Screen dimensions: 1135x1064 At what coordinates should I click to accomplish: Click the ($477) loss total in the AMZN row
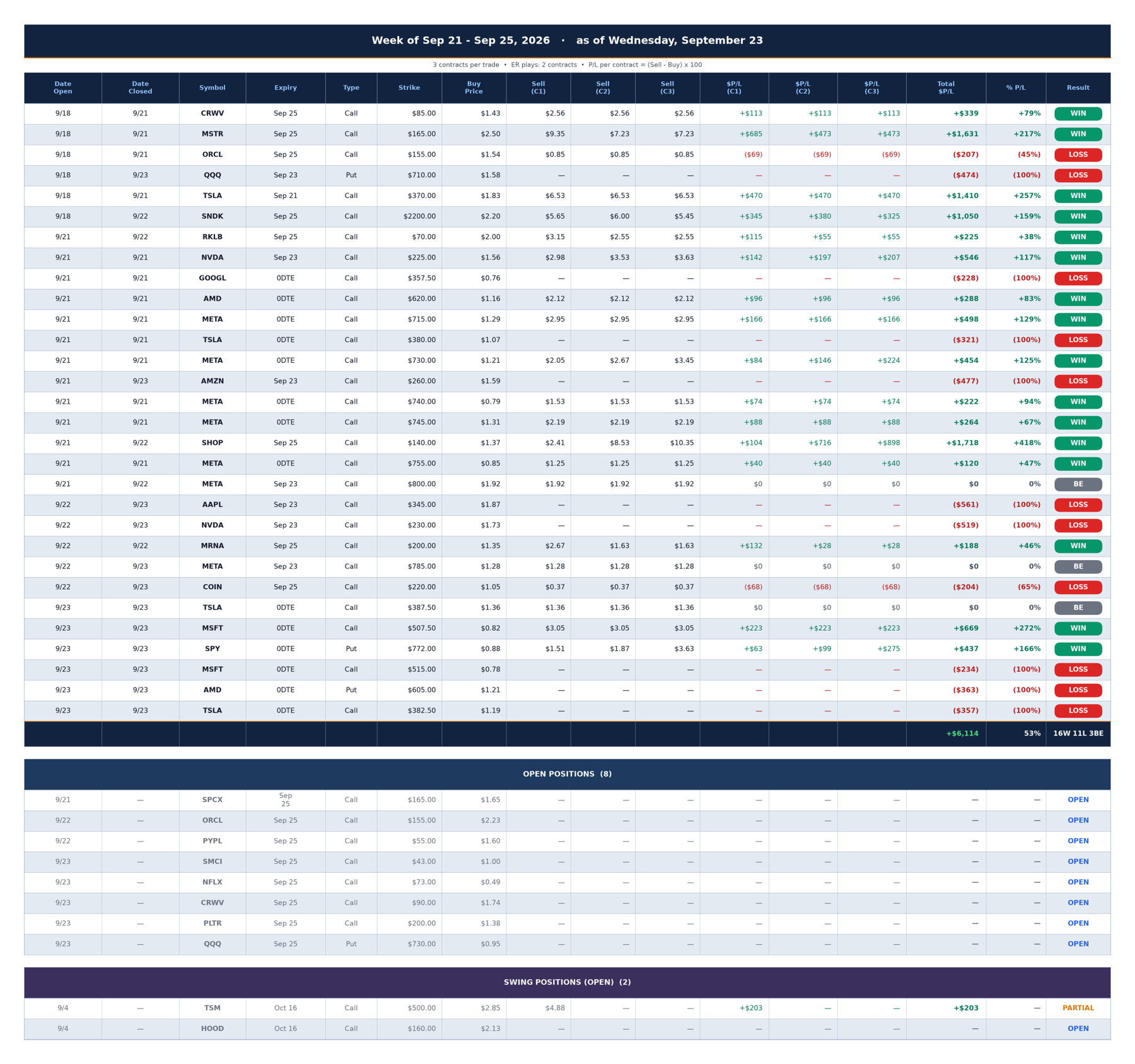point(966,382)
